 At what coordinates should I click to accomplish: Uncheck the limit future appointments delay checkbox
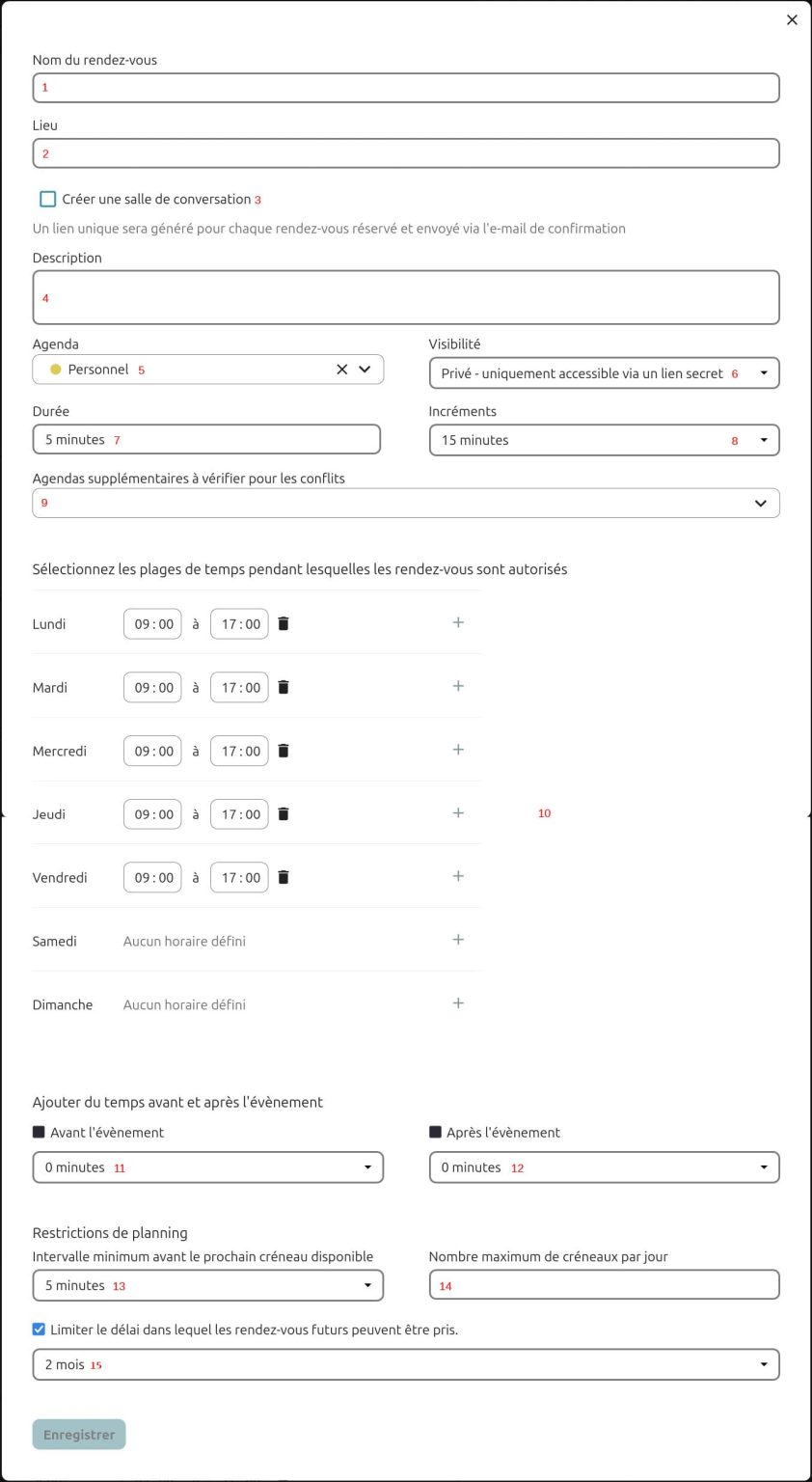[39, 1330]
